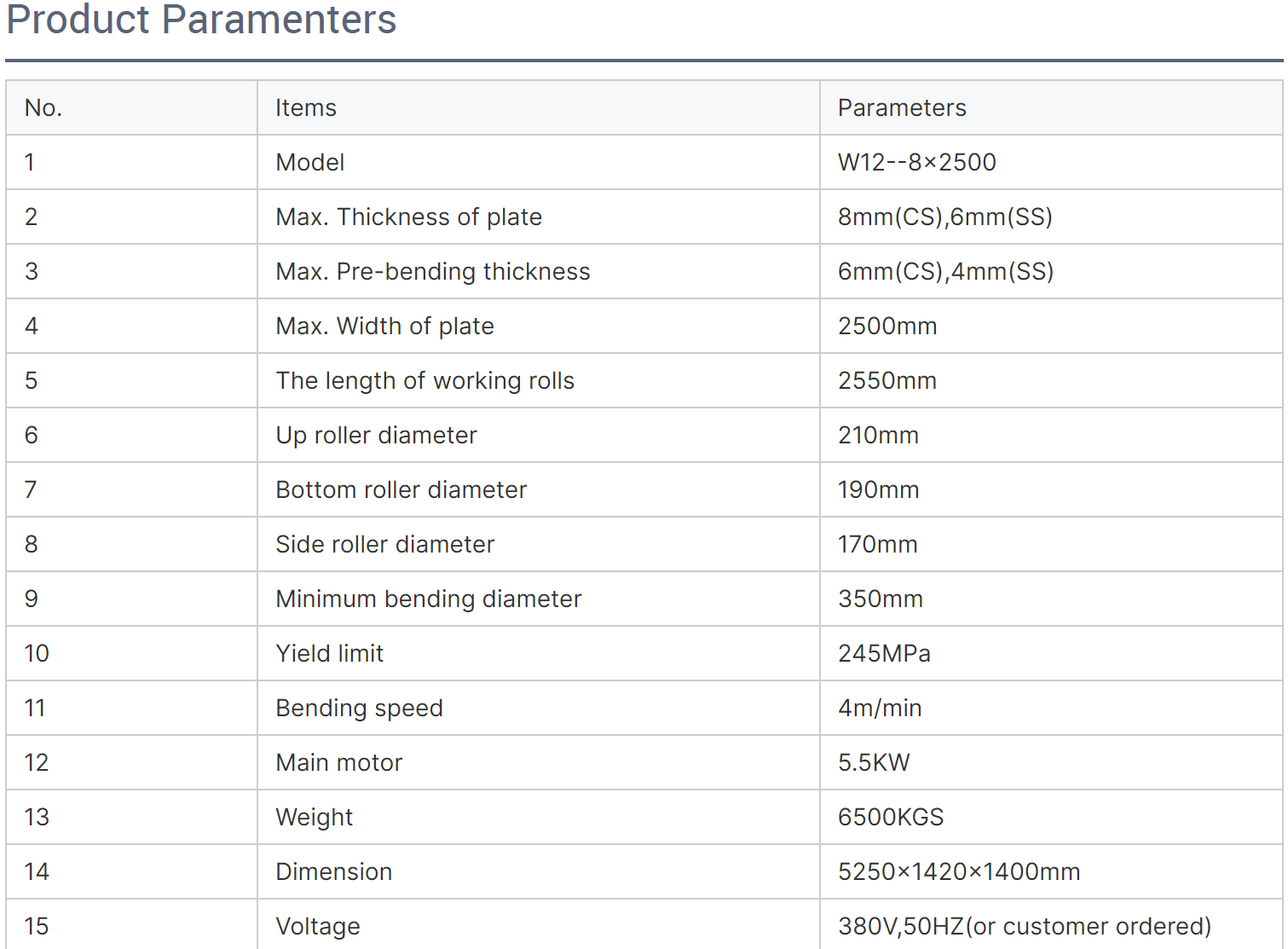Click the Max. Width of plate row
This screenshot has width=1288, height=949.
pyautogui.click(x=644, y=326)
